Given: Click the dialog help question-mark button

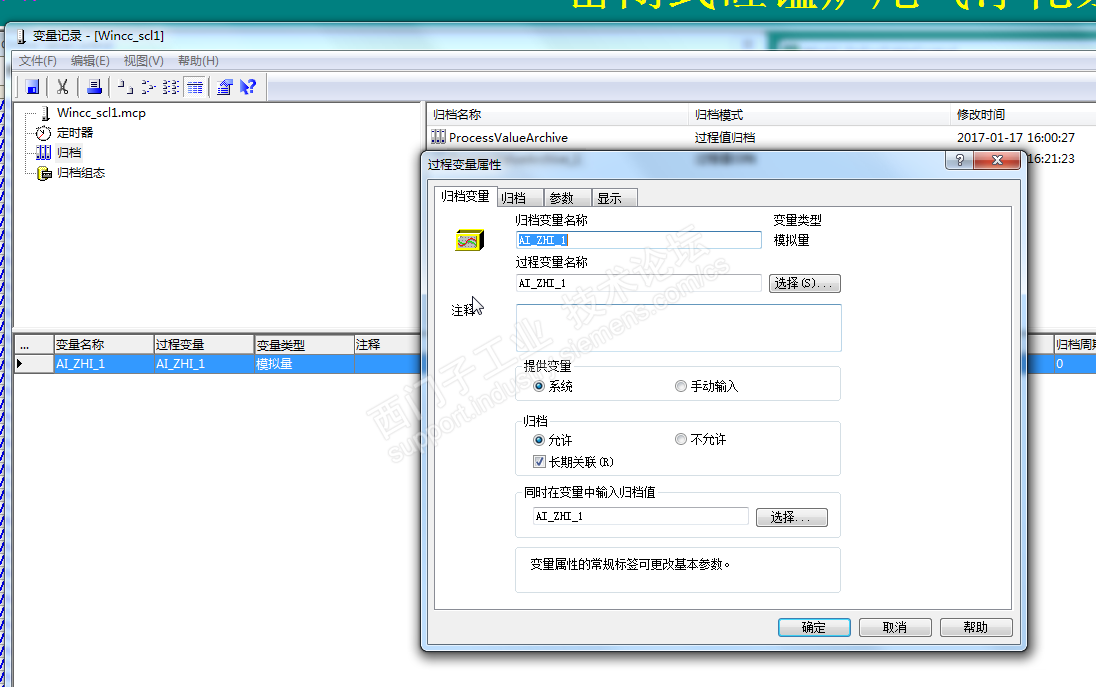Looking at the screenshot, I should [x=960, y=160].
